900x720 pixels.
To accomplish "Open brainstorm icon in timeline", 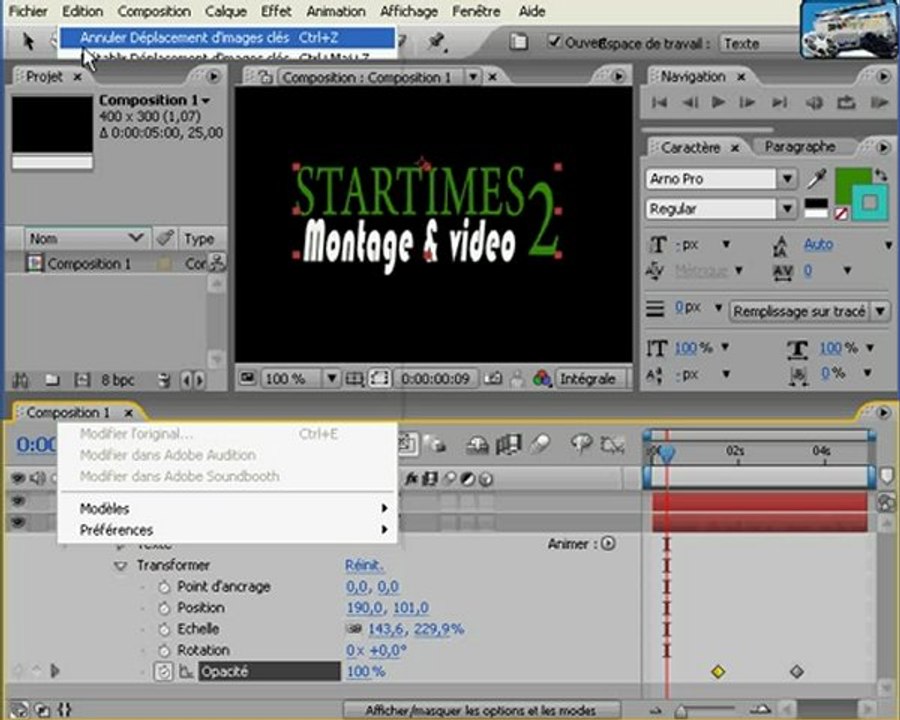I will [581, 444].
